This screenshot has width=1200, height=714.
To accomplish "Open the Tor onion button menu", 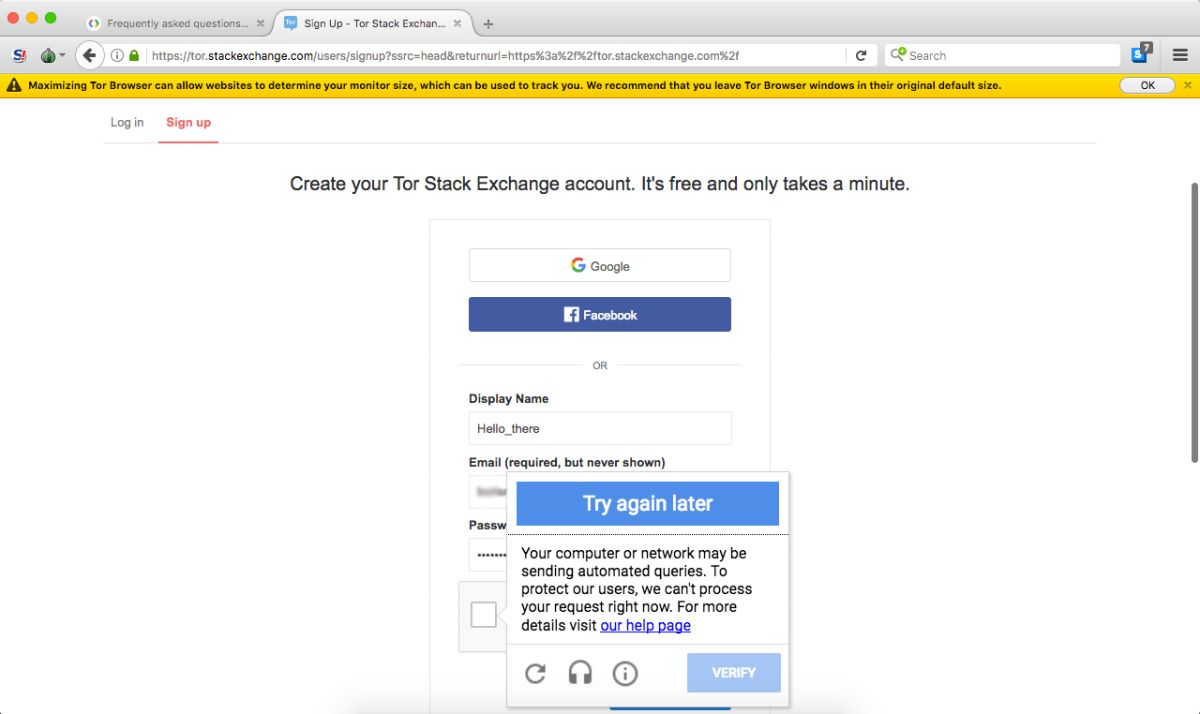I will pyautogui.click(x=52, y=56).
